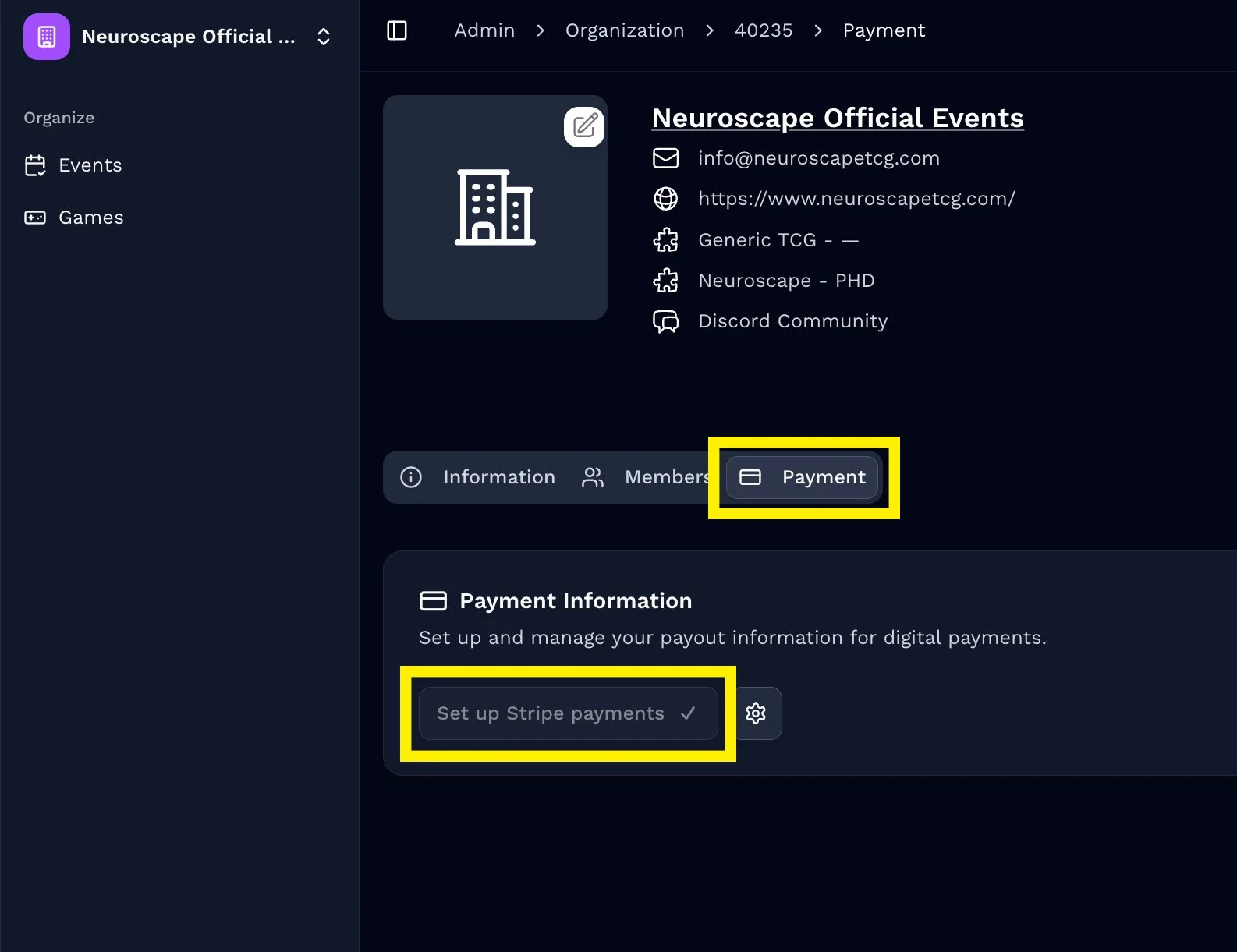Click the Events calendar icon
The image size is (1237, 952).
pos(35,165)
